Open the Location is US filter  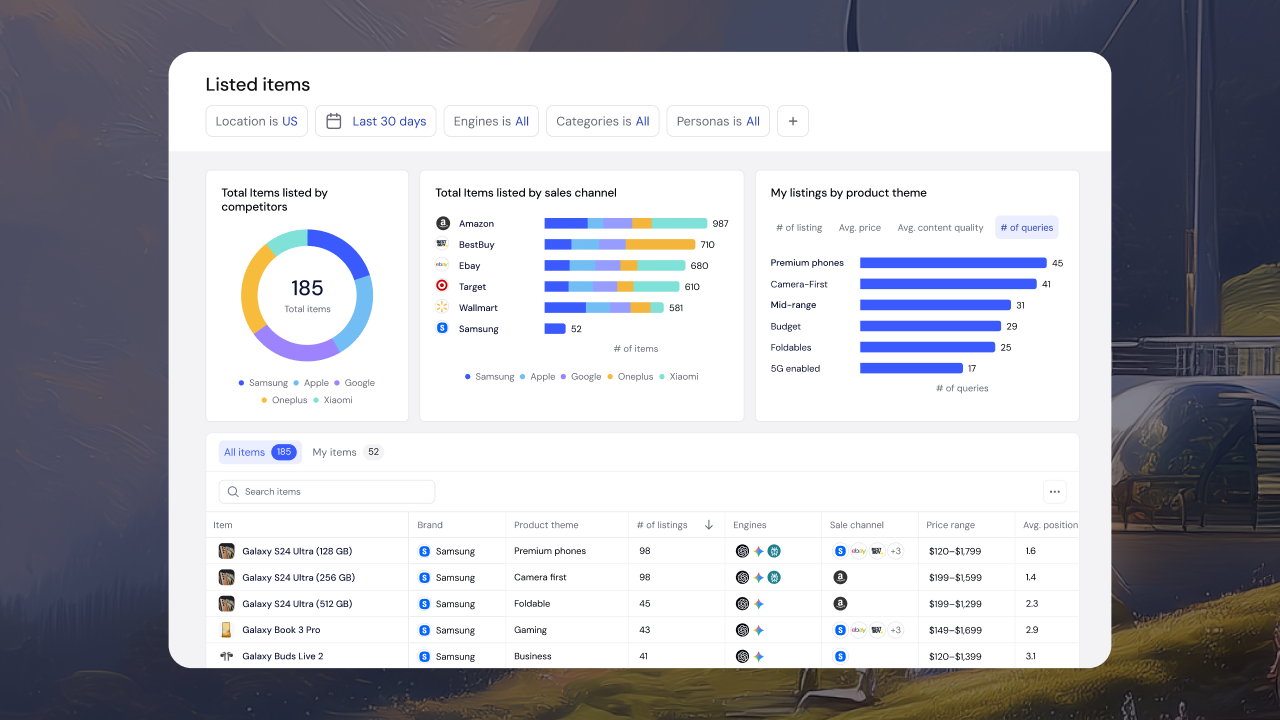[x=257, y=121]
